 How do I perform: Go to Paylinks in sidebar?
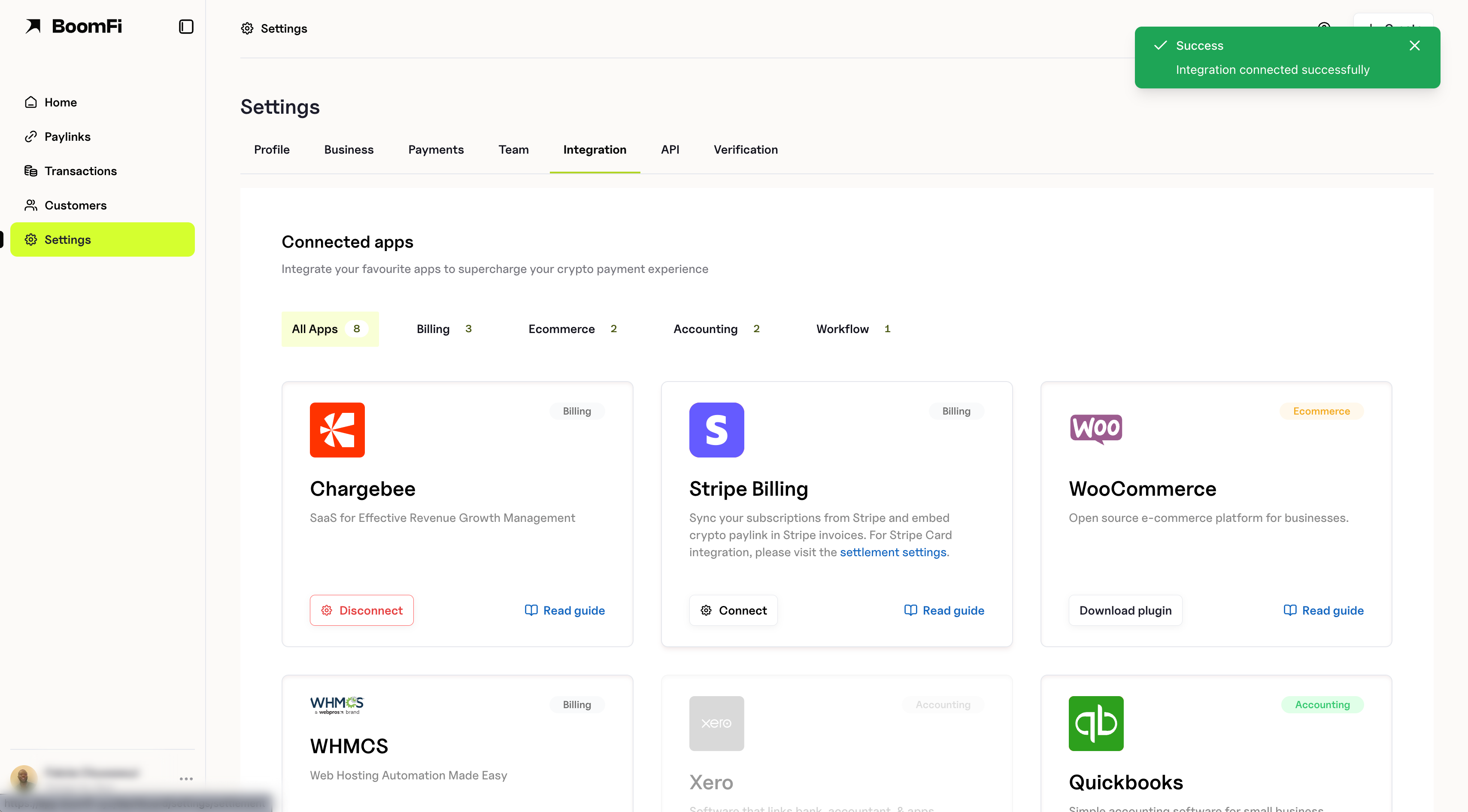(x=67, y=137)
